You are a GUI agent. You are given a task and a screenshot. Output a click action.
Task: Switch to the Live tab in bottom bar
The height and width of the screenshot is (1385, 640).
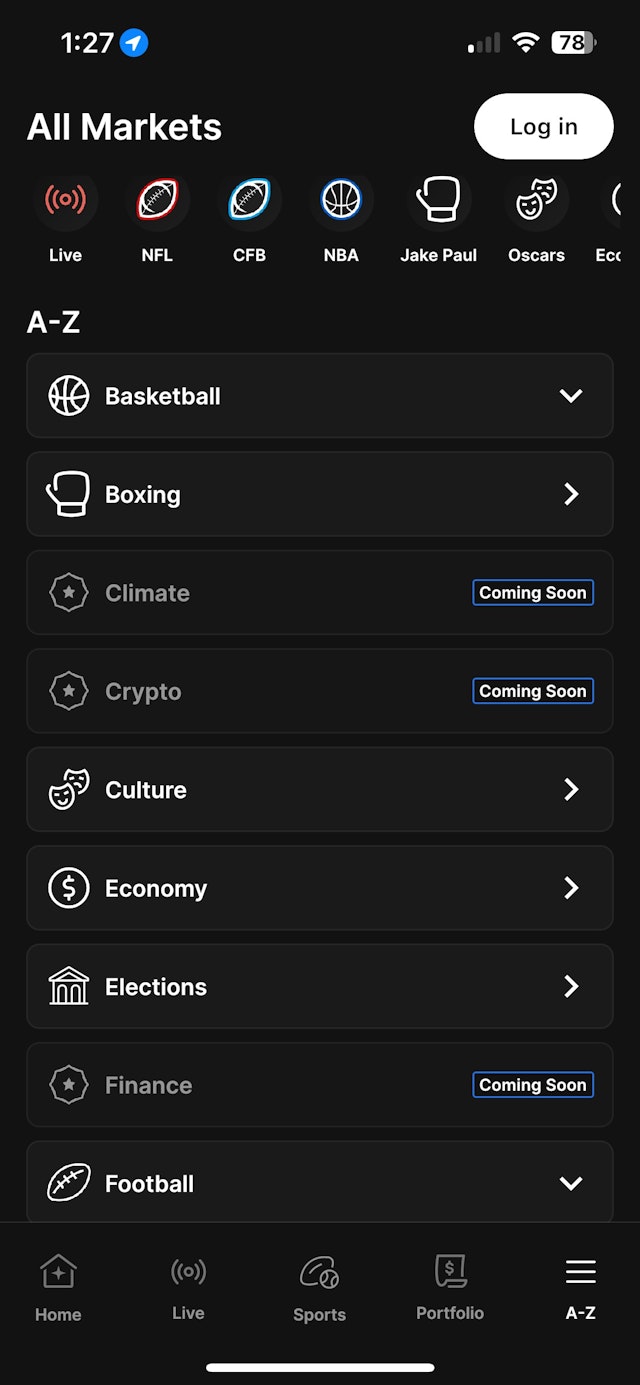tap(188, 1288)
